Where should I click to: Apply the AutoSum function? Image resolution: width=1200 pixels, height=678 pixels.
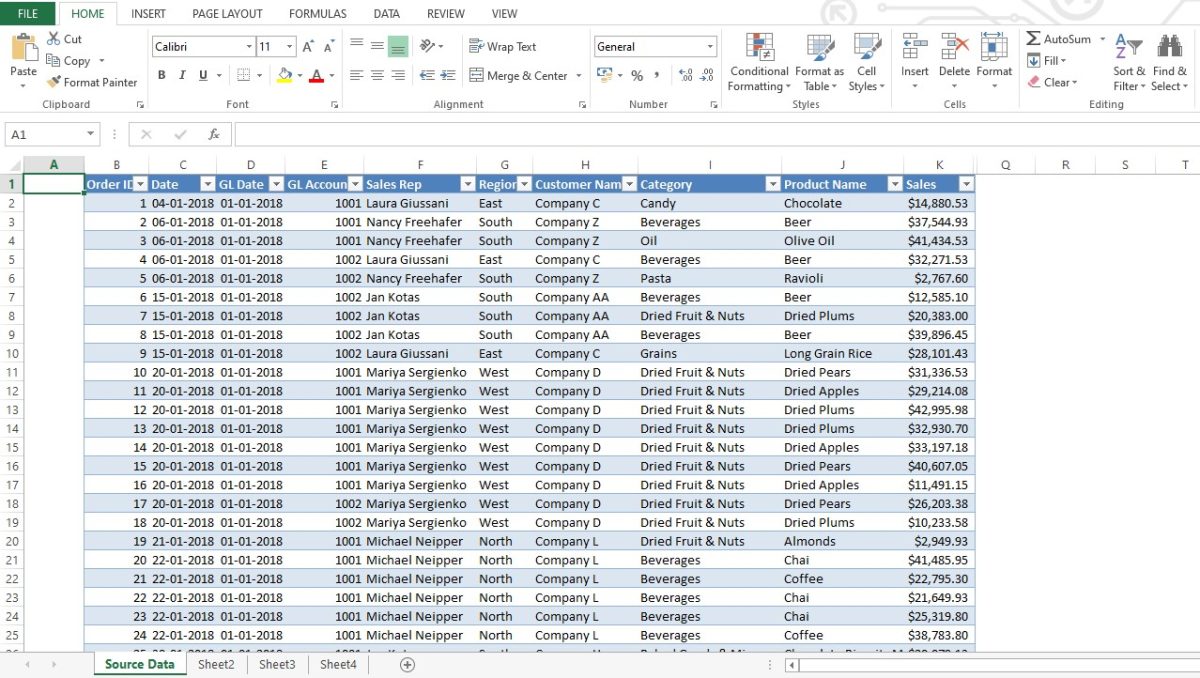point(1057,38)
